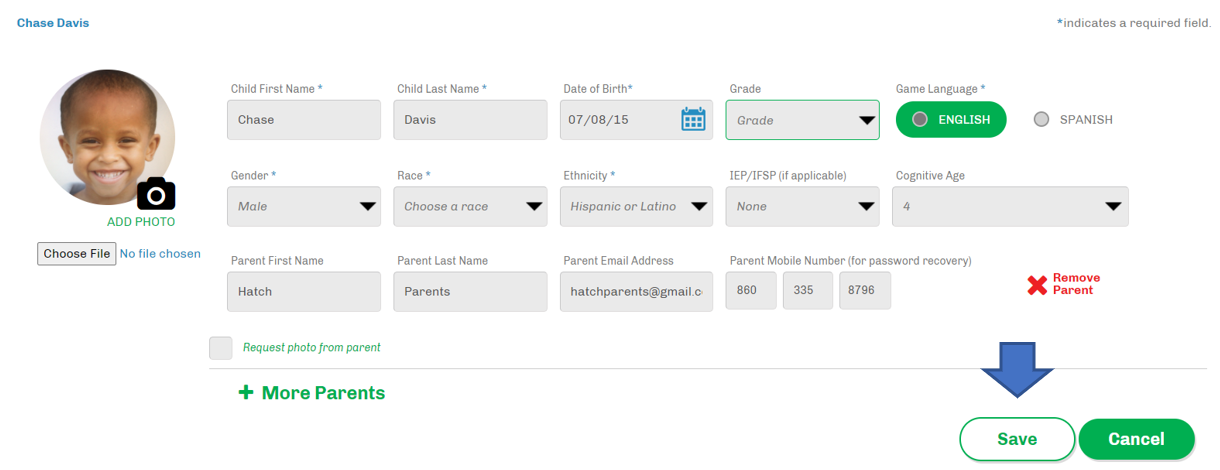This screenshot has width=1220, height=470.
Task: Click the Chase Davis name link
Action: click(53, 23)
